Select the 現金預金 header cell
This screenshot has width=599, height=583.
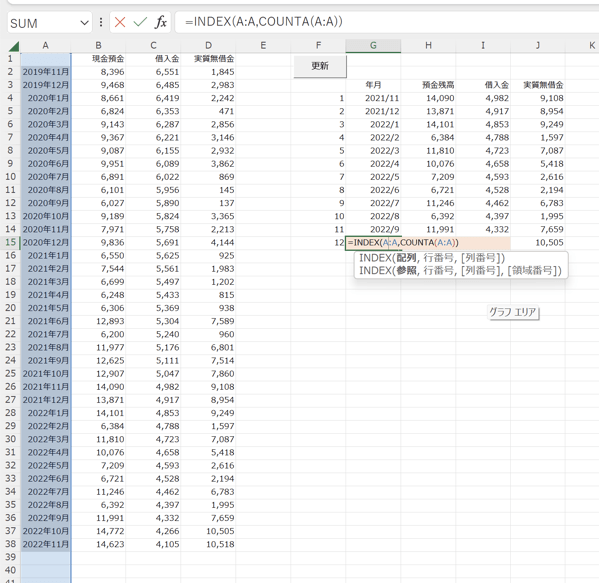pos(99,59)
